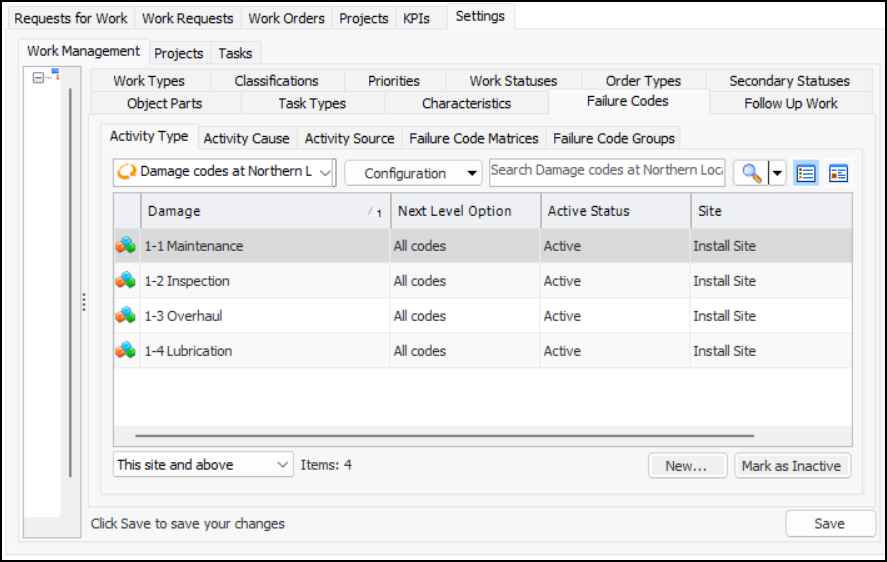This screenshot has height=562, width=887.
Task: Click the 1-4 Lubrication row icon
Action: click(x=126, y=351)
